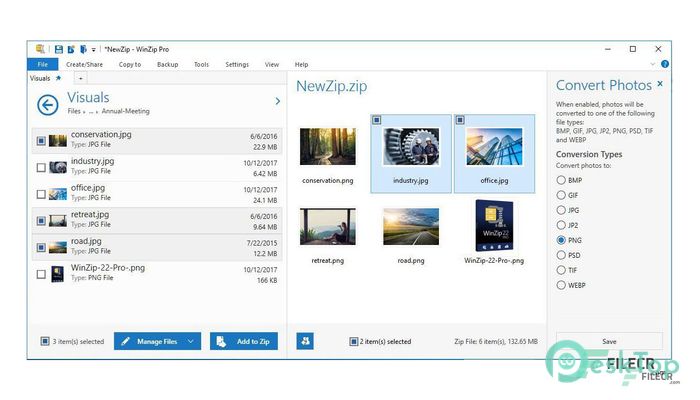The width and height of the screenshot is (700, 400).
Task: Open the Backup tab
Action: click(167, 64)
